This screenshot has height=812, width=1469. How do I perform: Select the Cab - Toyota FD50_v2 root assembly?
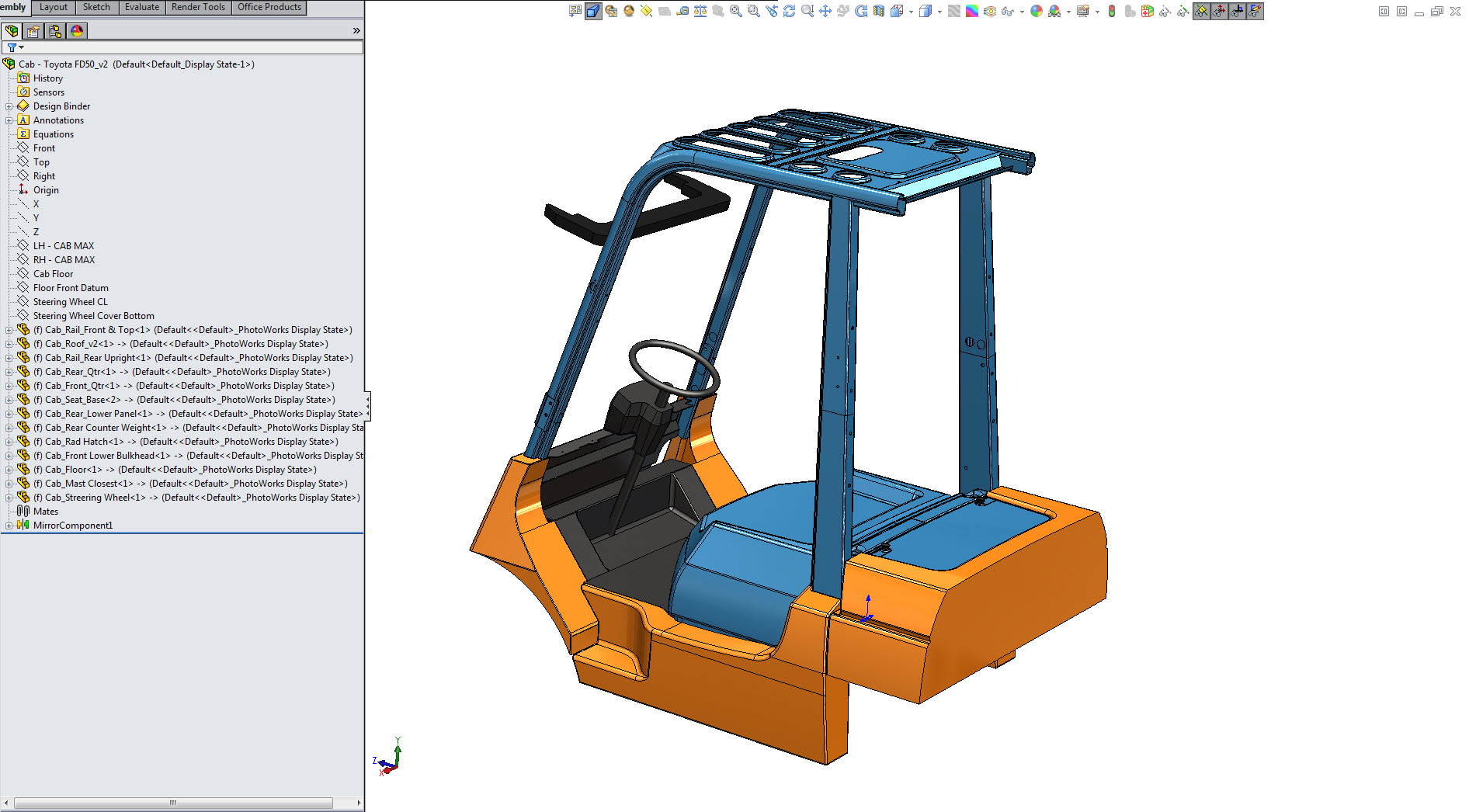point(137,64)
